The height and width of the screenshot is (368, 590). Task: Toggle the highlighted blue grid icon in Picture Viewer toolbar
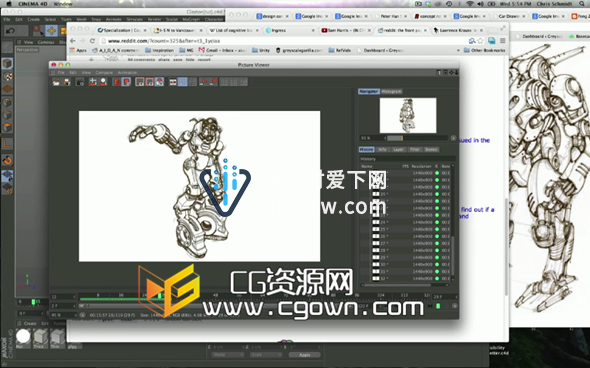pos(182,82)
